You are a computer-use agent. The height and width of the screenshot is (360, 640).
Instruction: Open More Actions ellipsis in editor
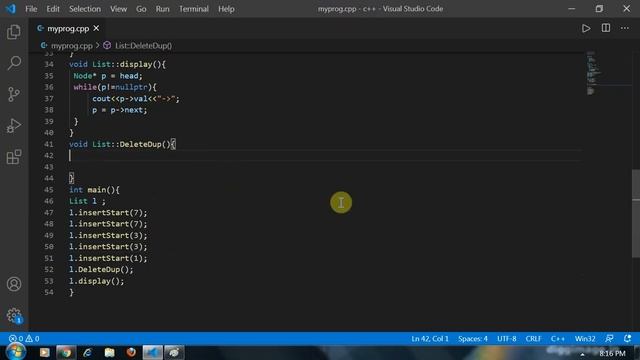pos(625,28)
